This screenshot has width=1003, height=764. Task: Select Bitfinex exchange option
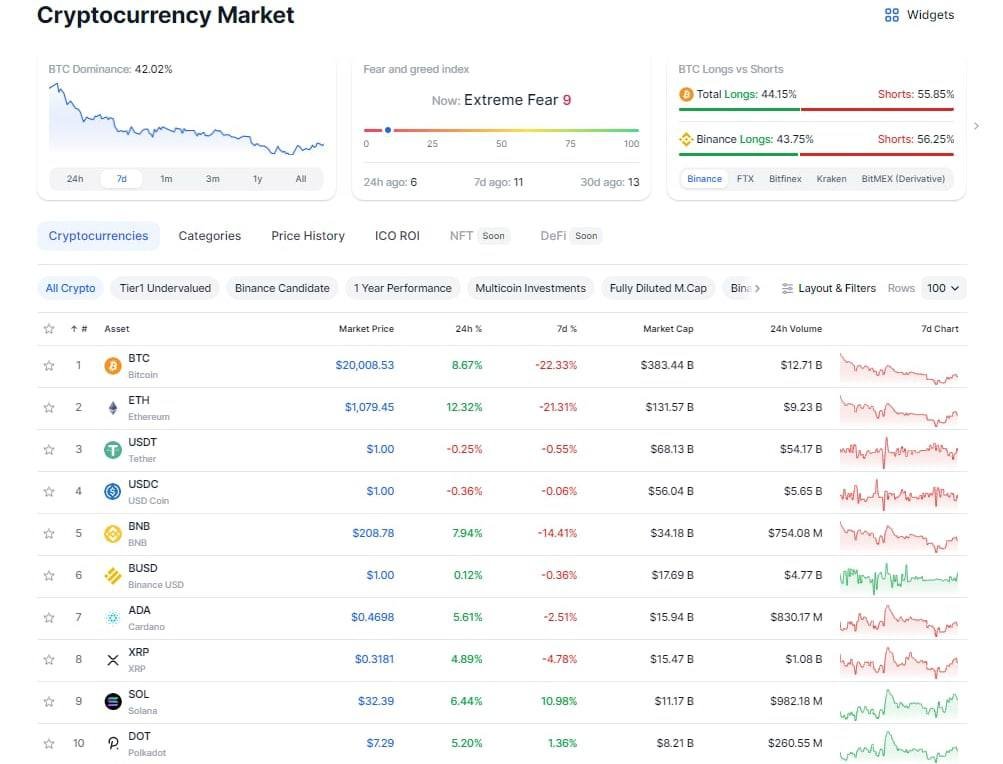(785, 179)
